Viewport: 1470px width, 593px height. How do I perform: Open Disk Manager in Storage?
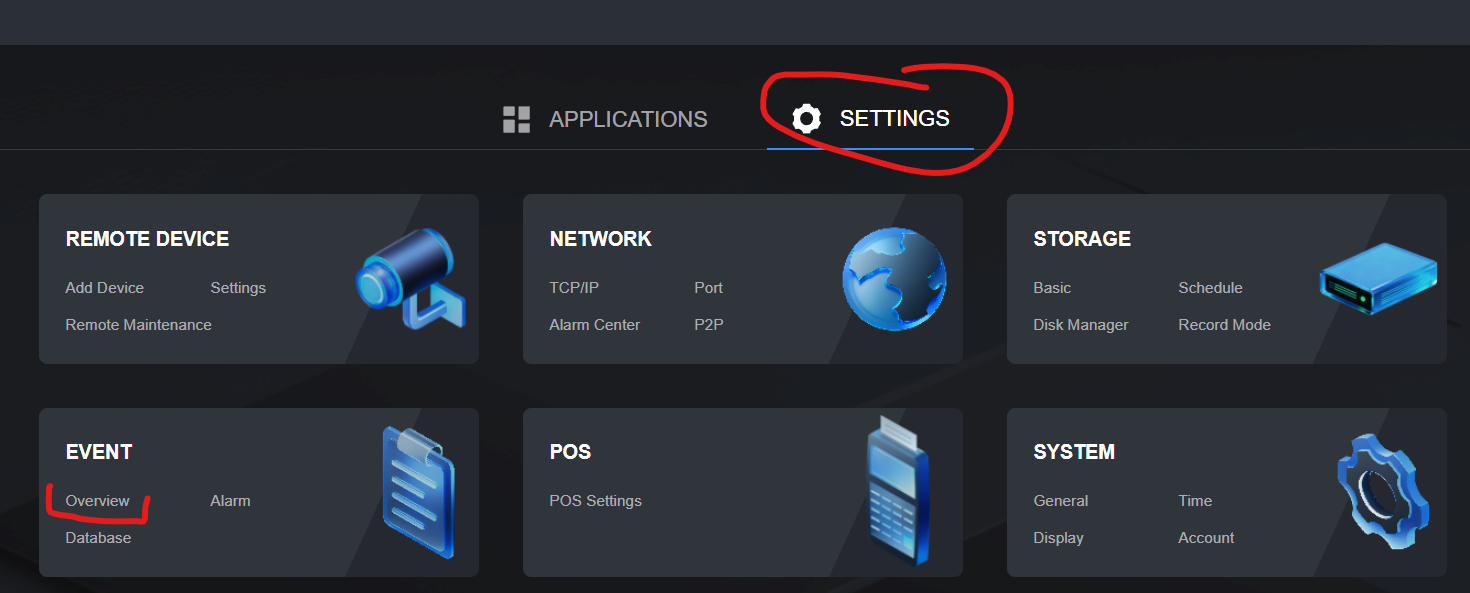[1080, 325]
